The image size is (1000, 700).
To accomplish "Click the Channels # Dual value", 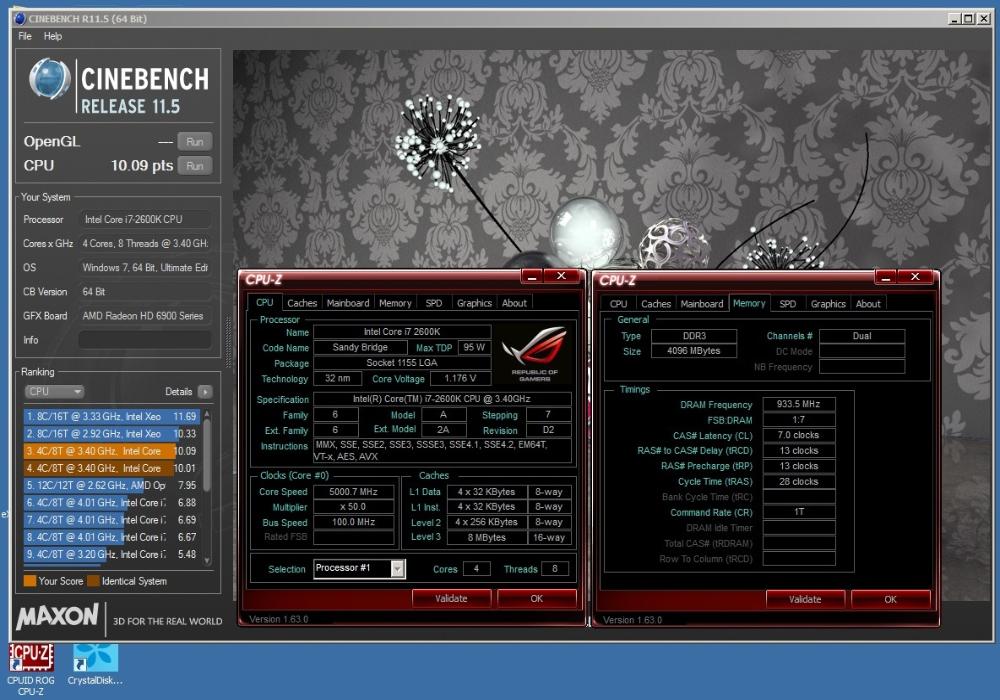I will [x=862, y=335].
